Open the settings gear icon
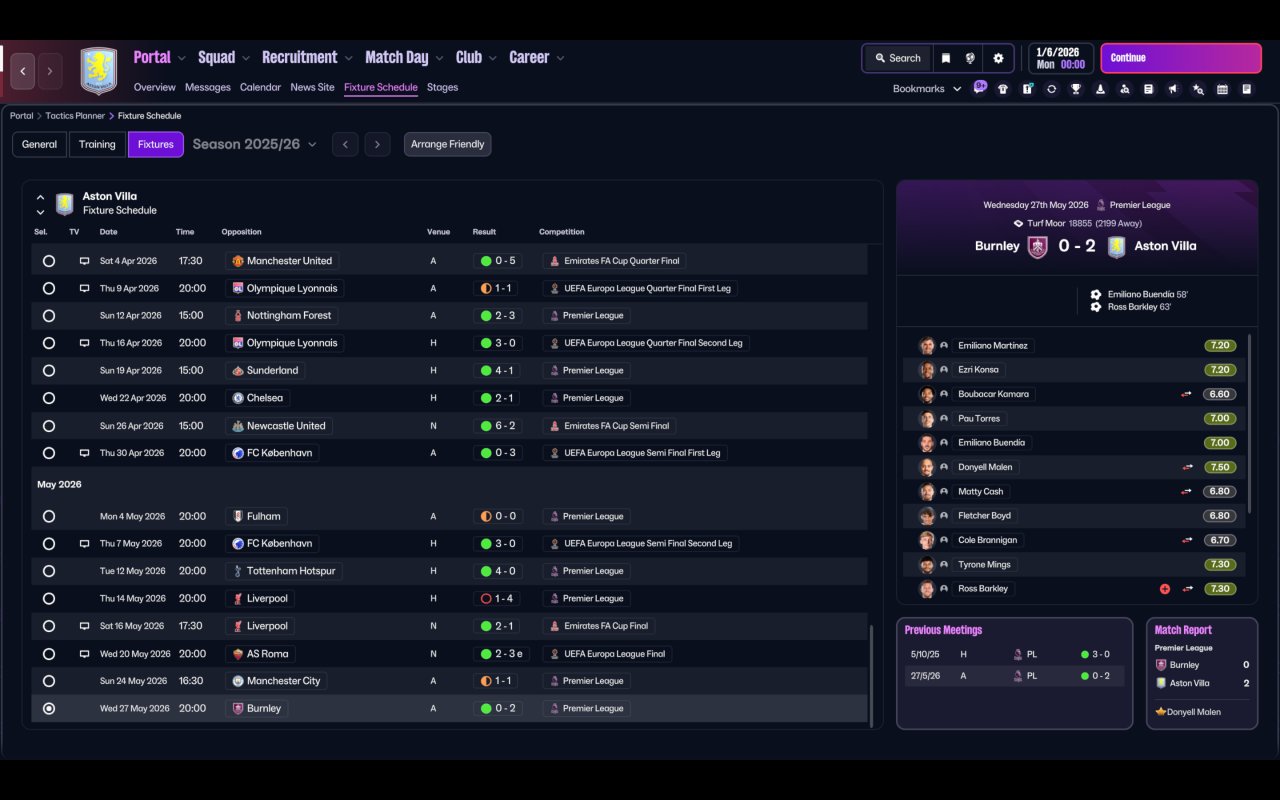Image resolution: width=1280 pixels, height=800 pixels. (x=998, y=58)
